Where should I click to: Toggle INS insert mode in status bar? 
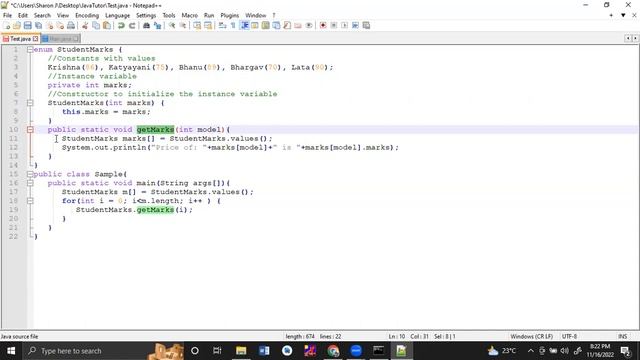tap(622, 336)
